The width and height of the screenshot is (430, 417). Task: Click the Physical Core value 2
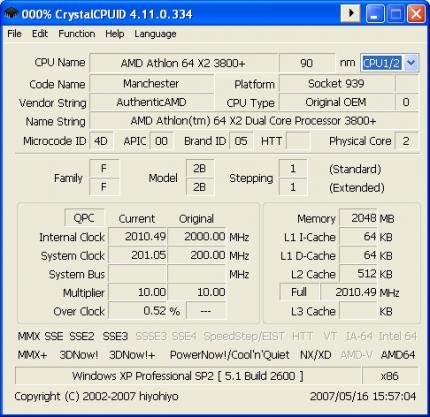coord(406,141)
